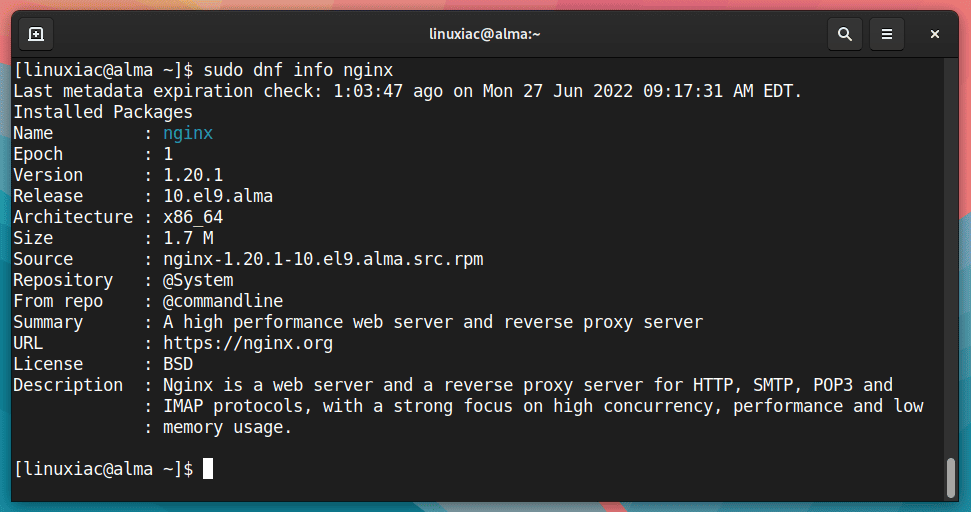Image resolution: width=971 pixels, height=512 pixels.
Task: Click the source rpm file name
Action: point(323,259)
